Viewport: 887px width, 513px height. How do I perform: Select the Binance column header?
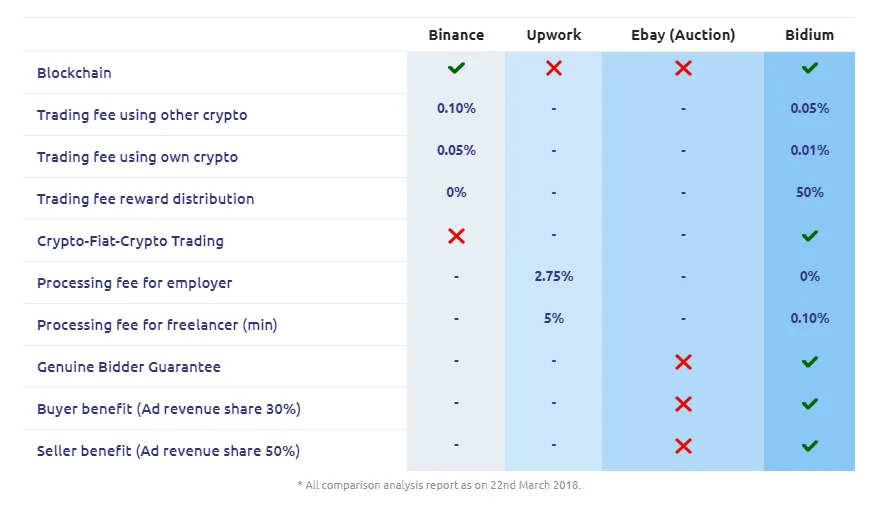coord(456,35)
